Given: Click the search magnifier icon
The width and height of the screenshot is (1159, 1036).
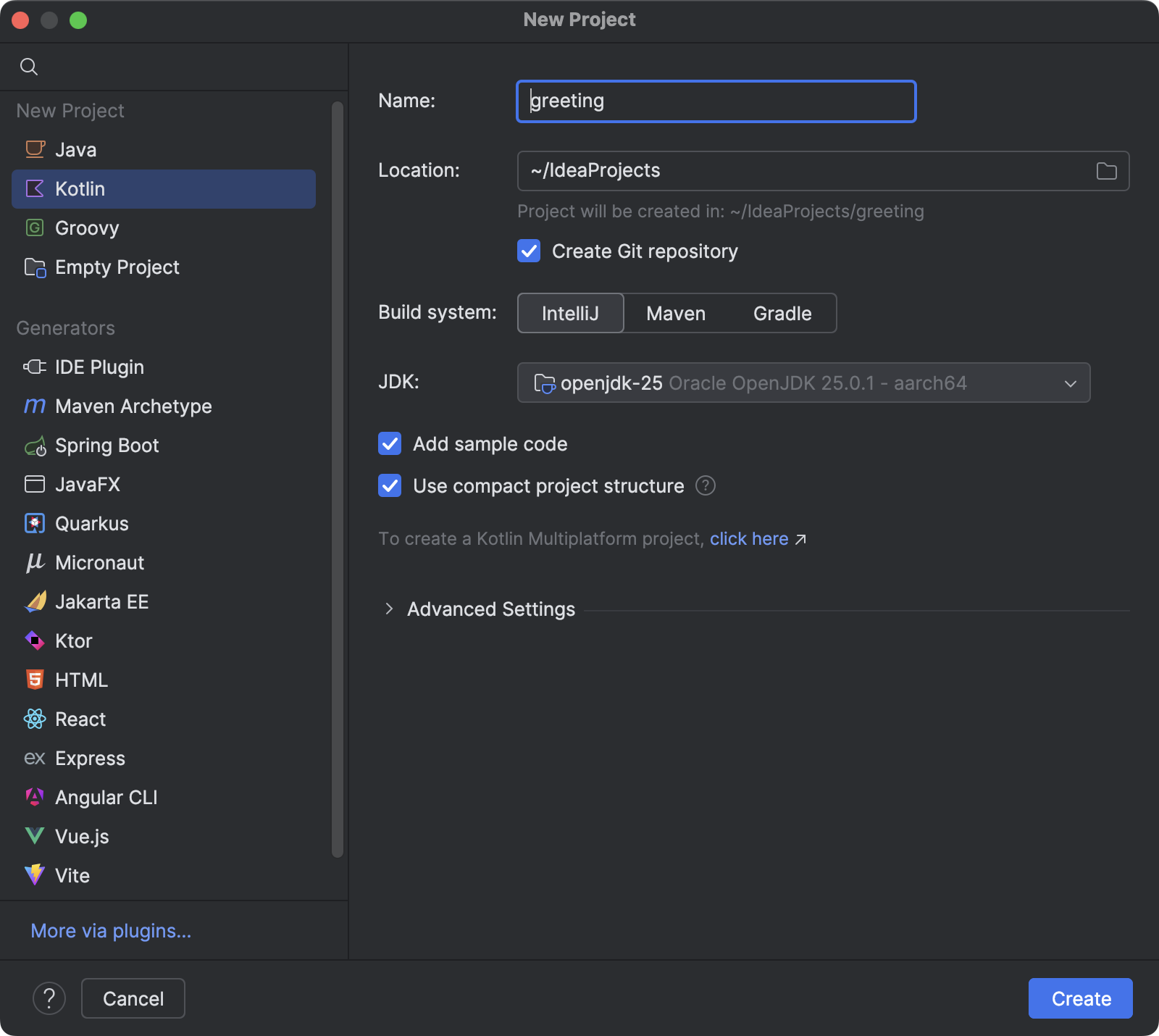Looking at the screenshot, I should pos(29,67).
